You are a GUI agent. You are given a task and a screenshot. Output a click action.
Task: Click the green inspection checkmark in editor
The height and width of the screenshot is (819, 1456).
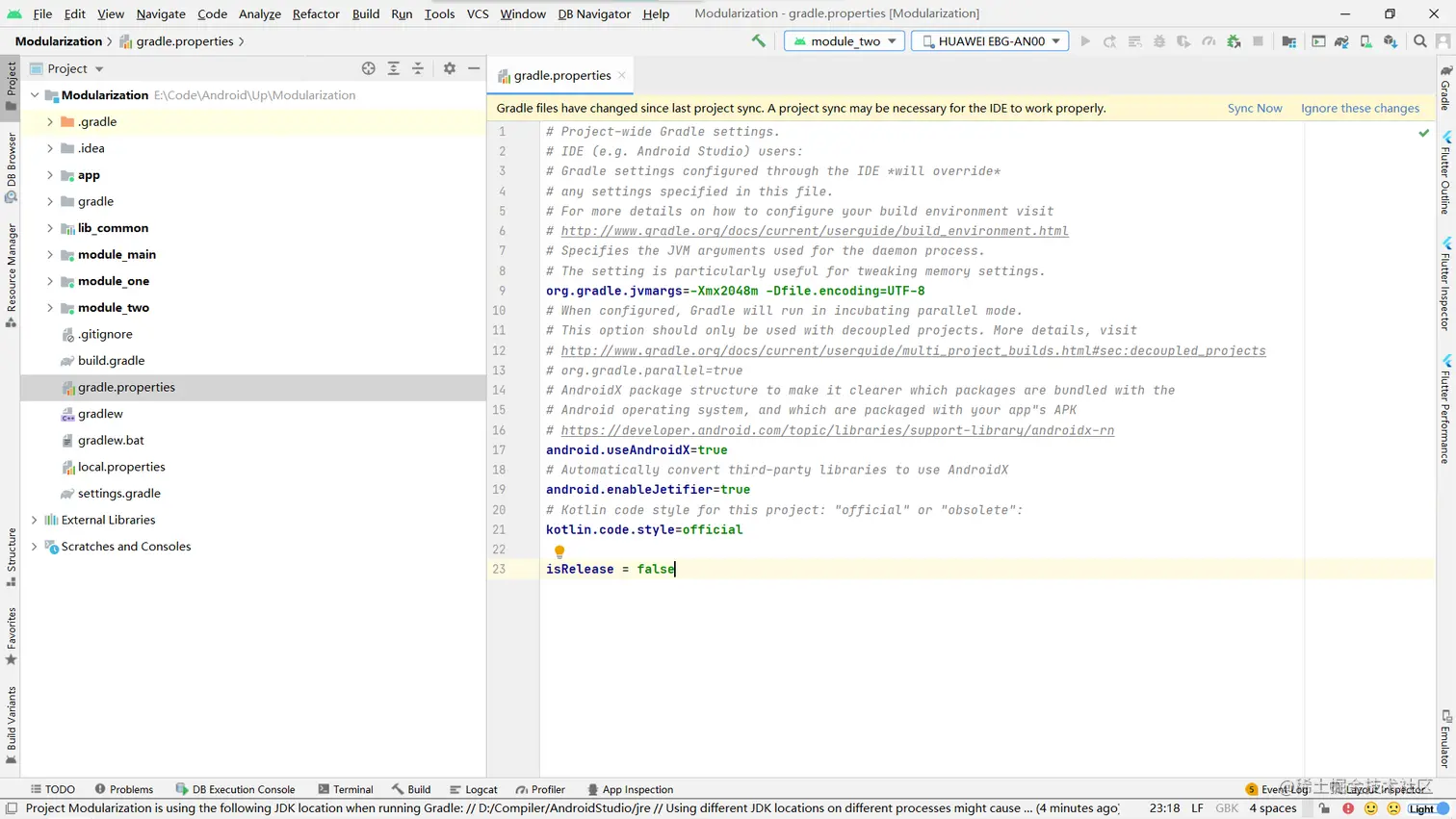(1424, 133)
